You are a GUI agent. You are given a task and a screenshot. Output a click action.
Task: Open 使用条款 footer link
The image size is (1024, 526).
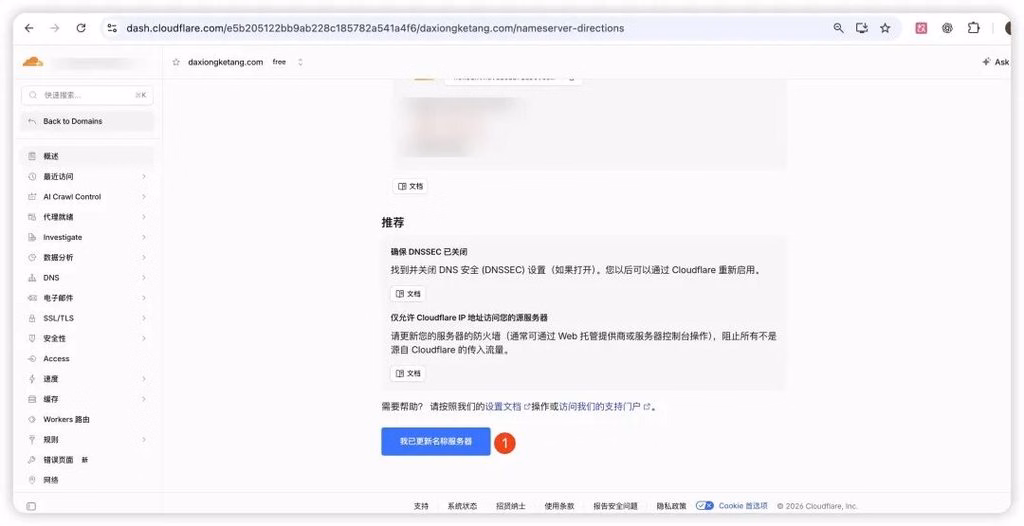pyautogui.click(x=560, y=506)
